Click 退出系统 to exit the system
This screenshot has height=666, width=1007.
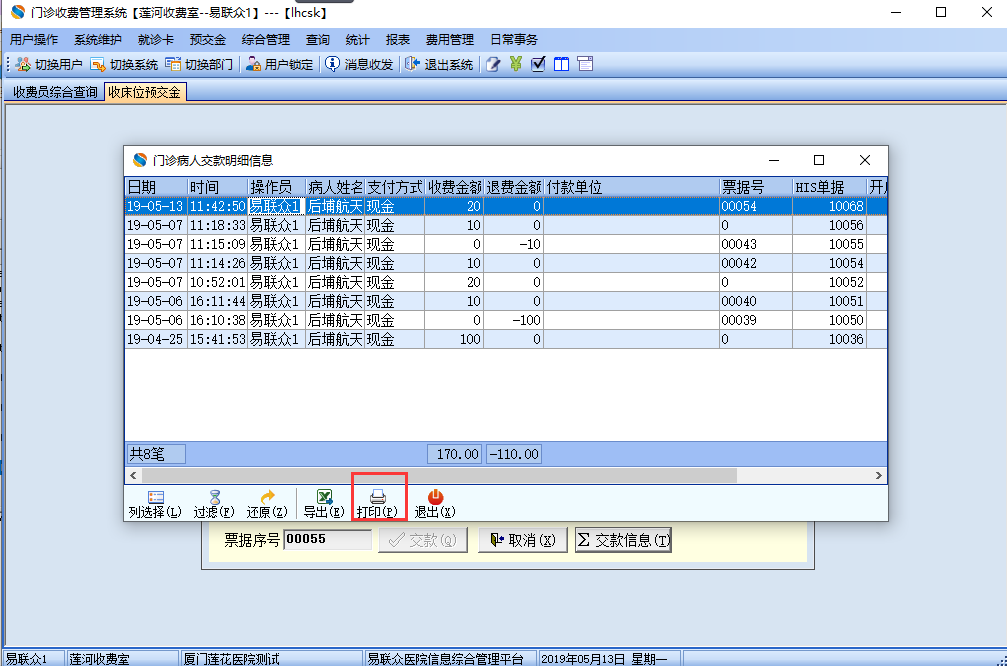[x=439, y=64]
